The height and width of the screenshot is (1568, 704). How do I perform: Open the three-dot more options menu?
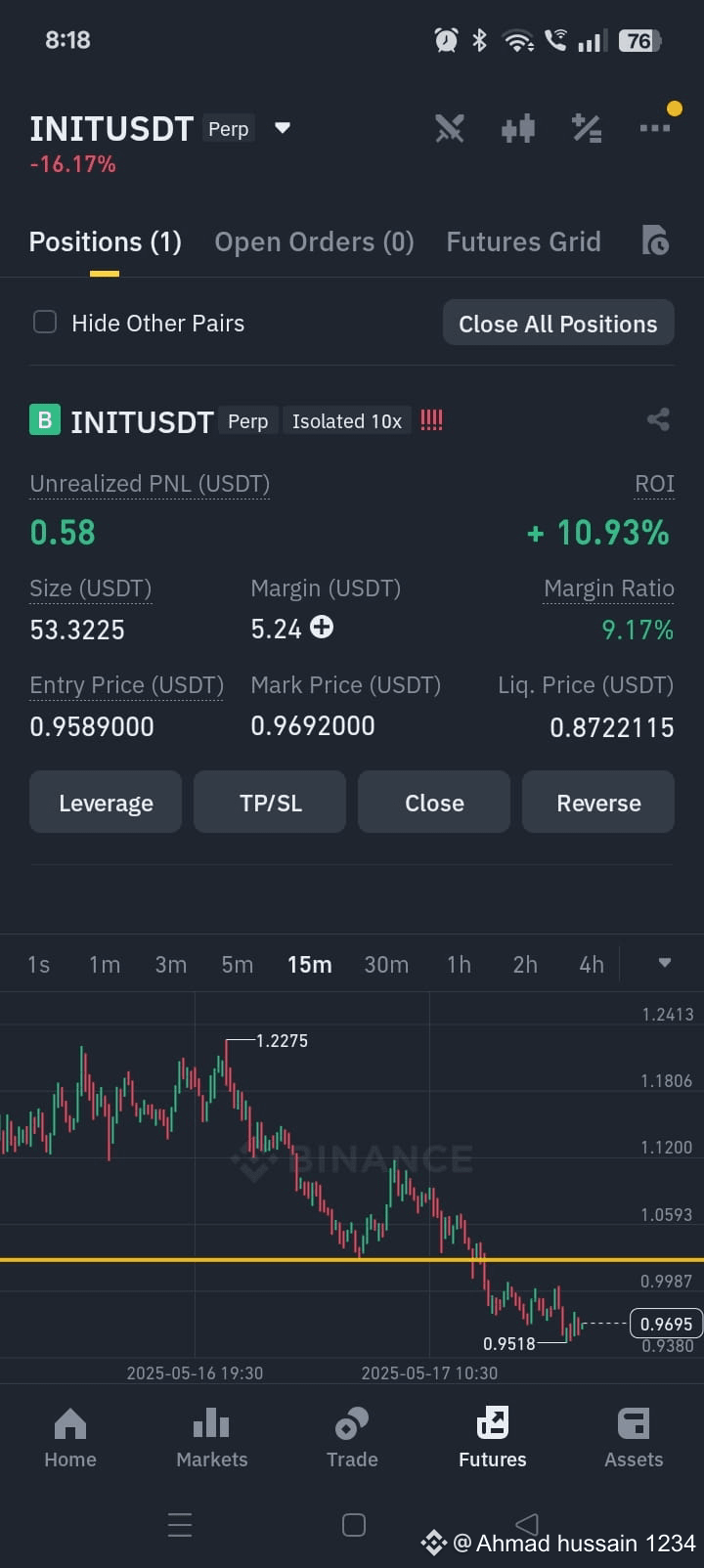coord(655,127)
